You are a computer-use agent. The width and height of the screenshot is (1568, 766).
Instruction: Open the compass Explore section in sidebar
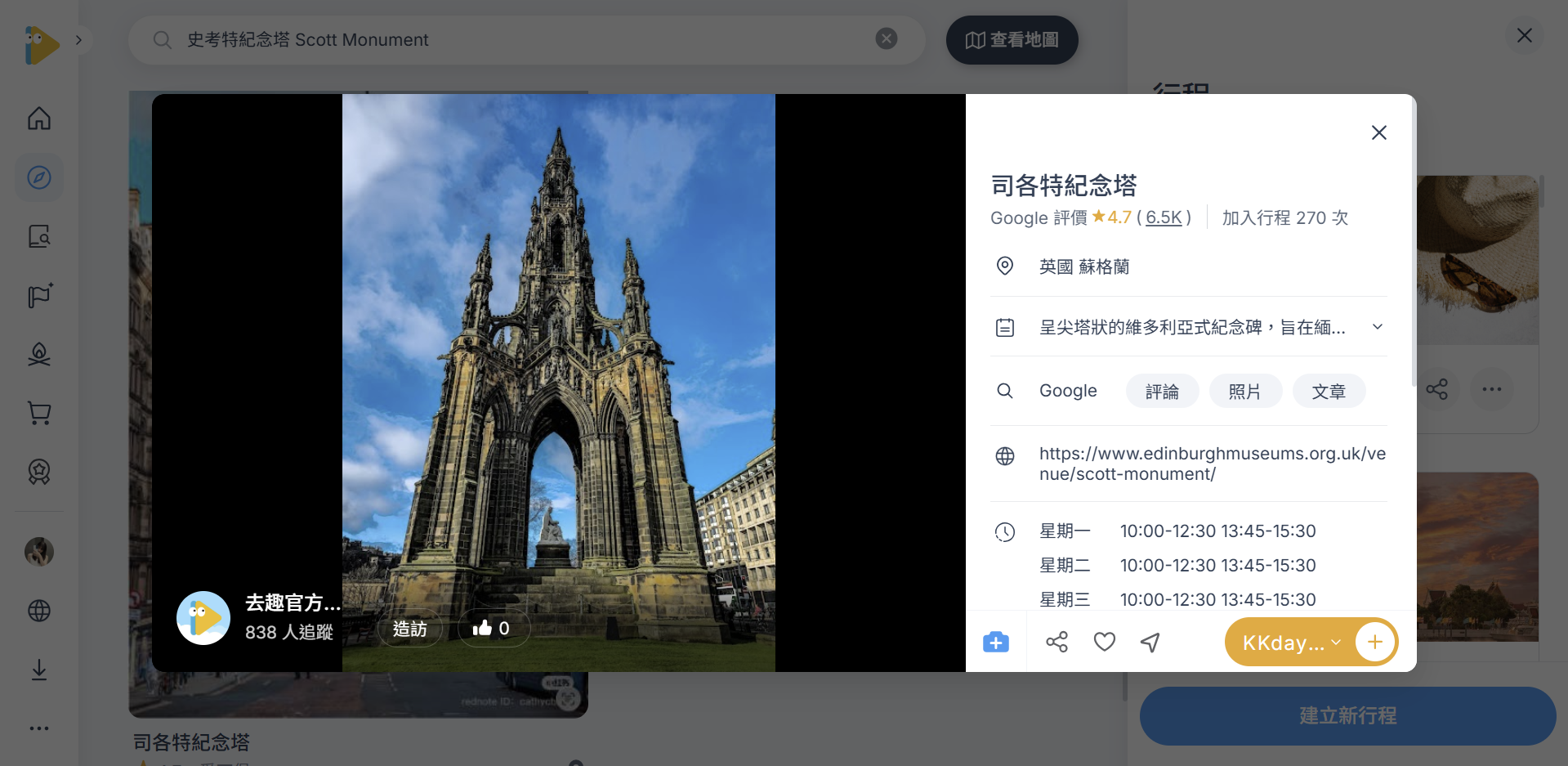[x=38, y=177]
